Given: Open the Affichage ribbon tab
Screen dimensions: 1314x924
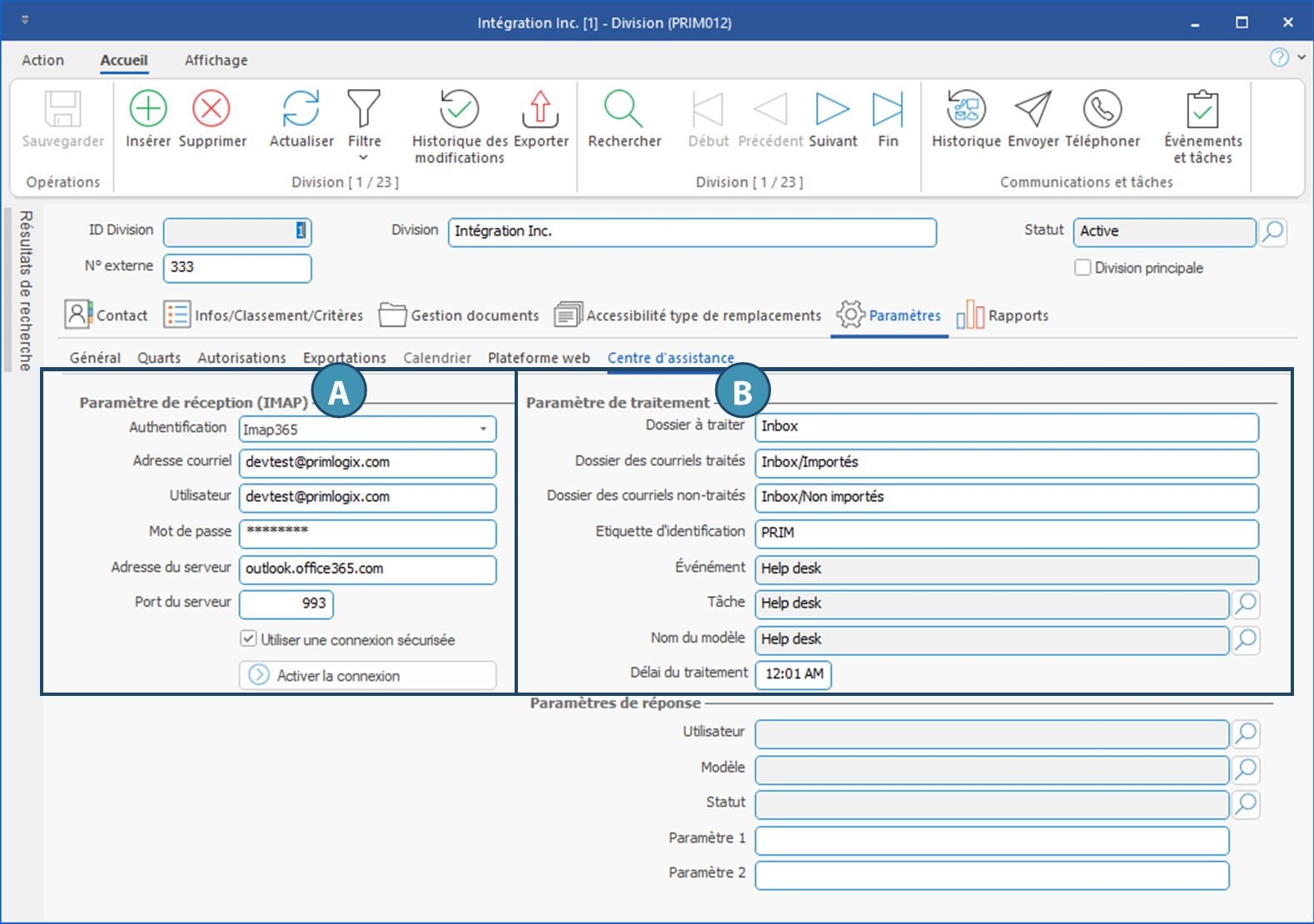Looking at the screenshot, I should (216, 60).
